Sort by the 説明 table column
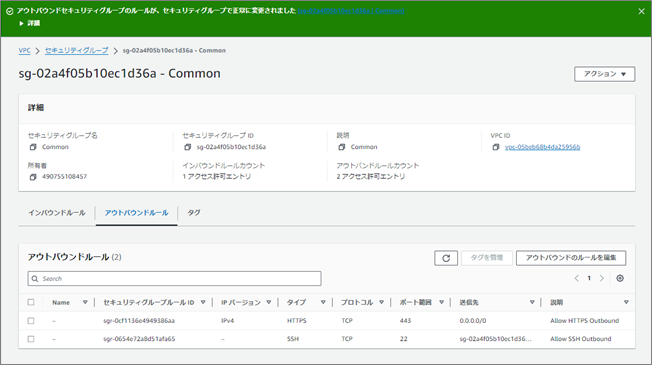 pos(626,303)
